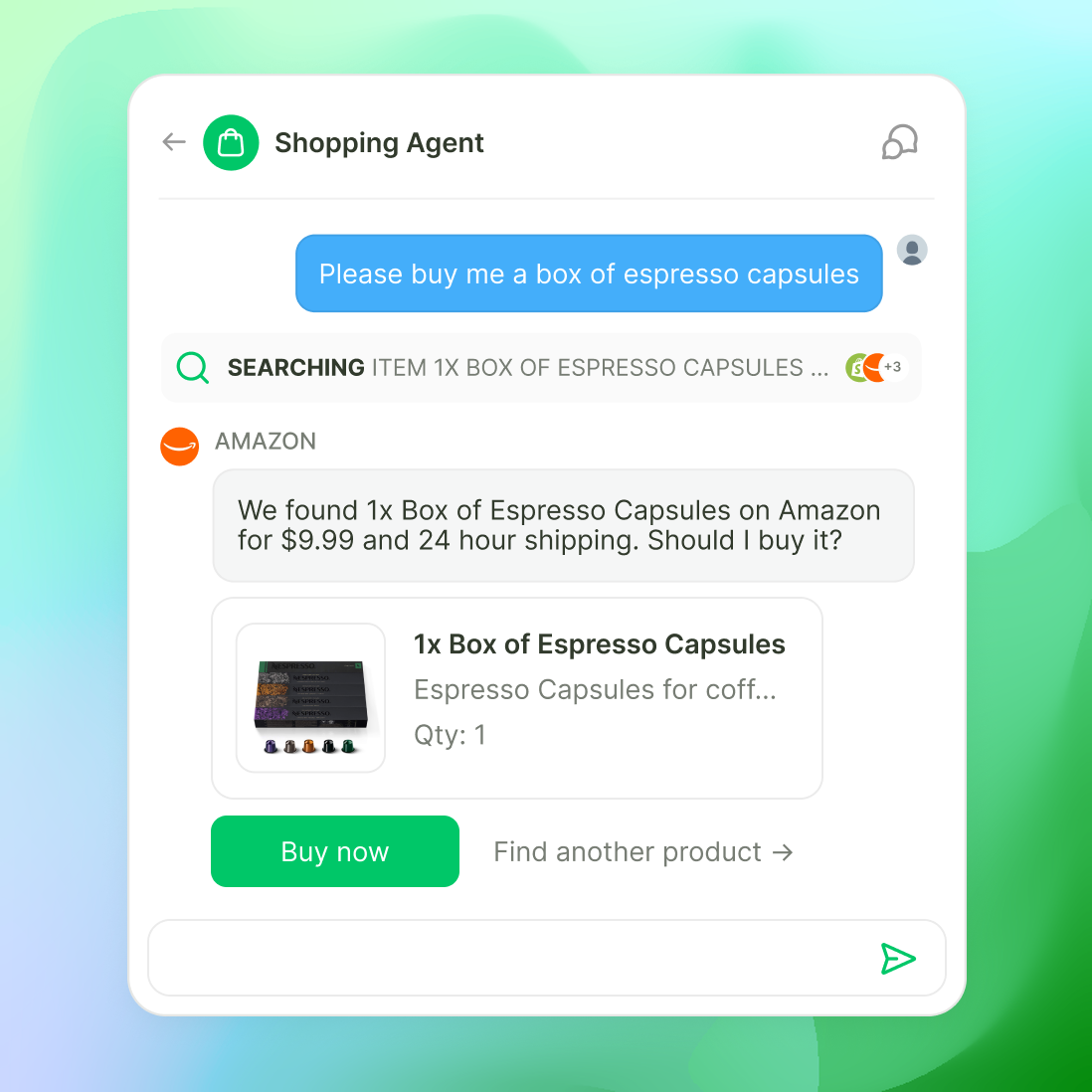
Task: Click the Amazon offer message bubble
Action: tap(564, 525)
